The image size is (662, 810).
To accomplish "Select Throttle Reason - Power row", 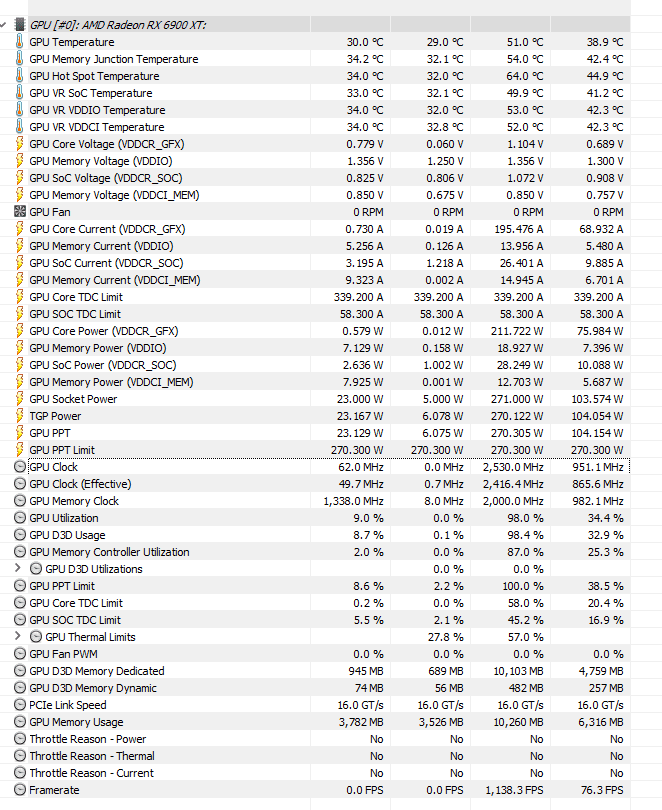I will click(x=315, y=739).
